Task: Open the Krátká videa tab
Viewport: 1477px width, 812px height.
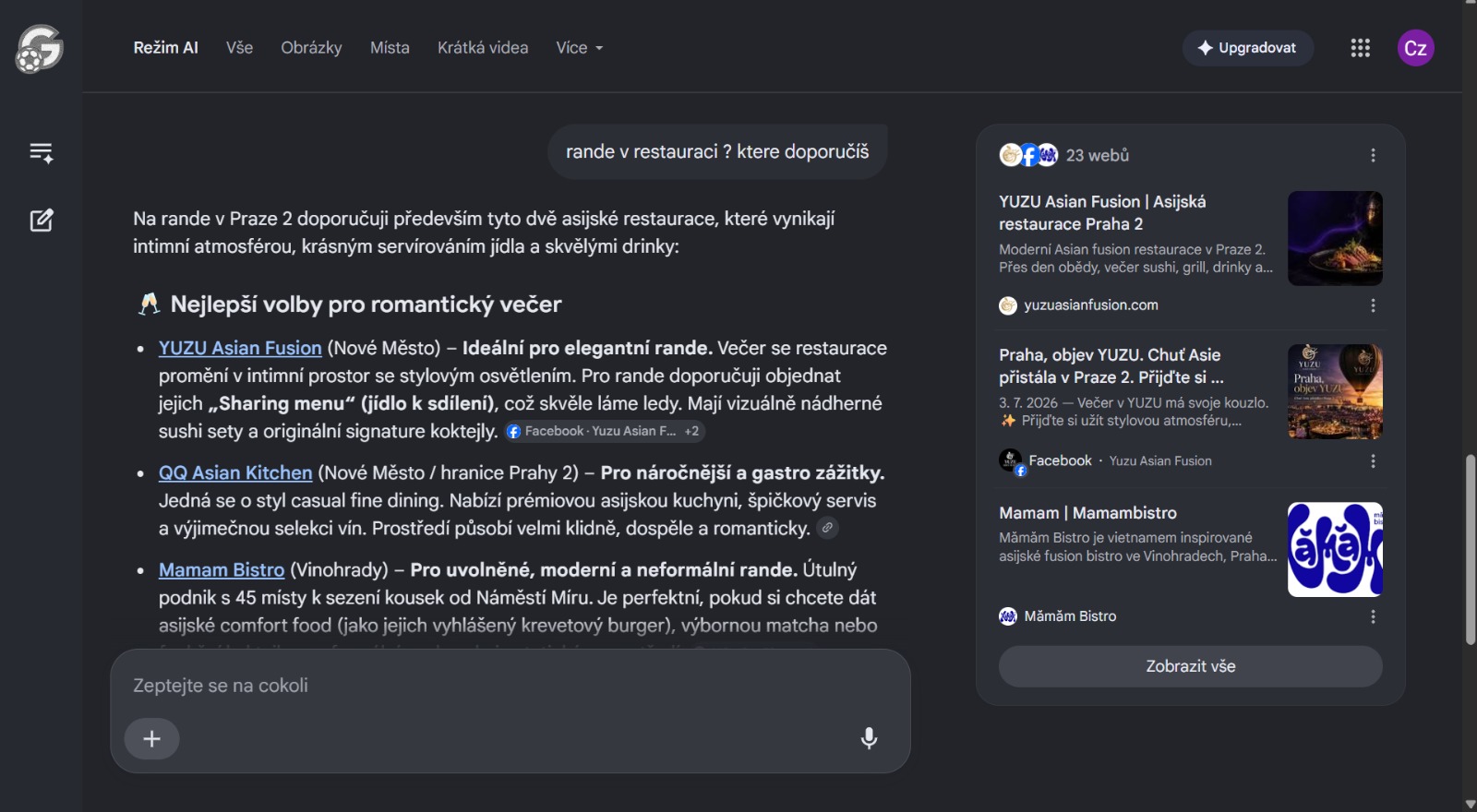Action: [x=483, y=48]
